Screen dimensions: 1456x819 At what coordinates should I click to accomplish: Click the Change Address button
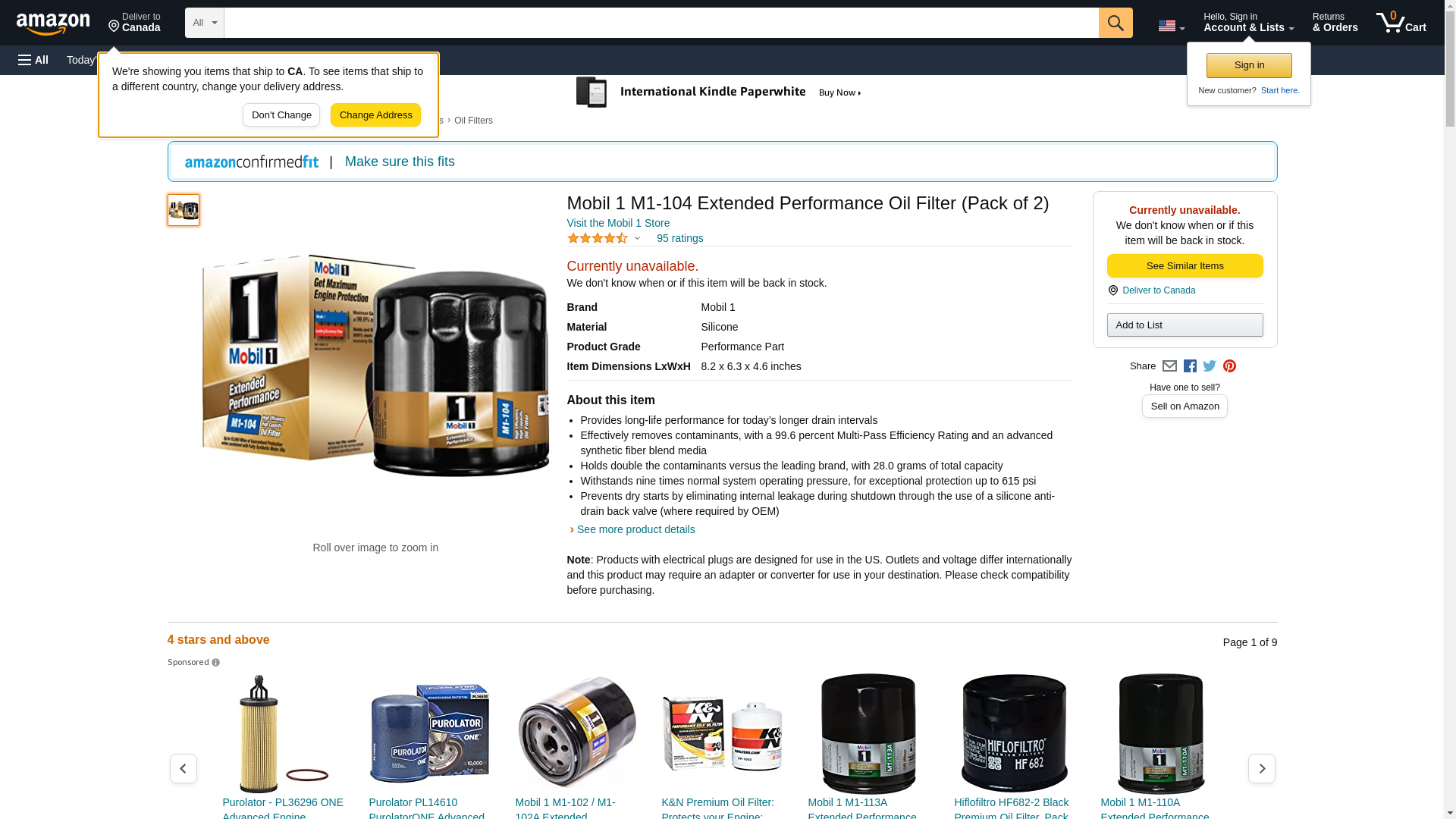point(375,115)
